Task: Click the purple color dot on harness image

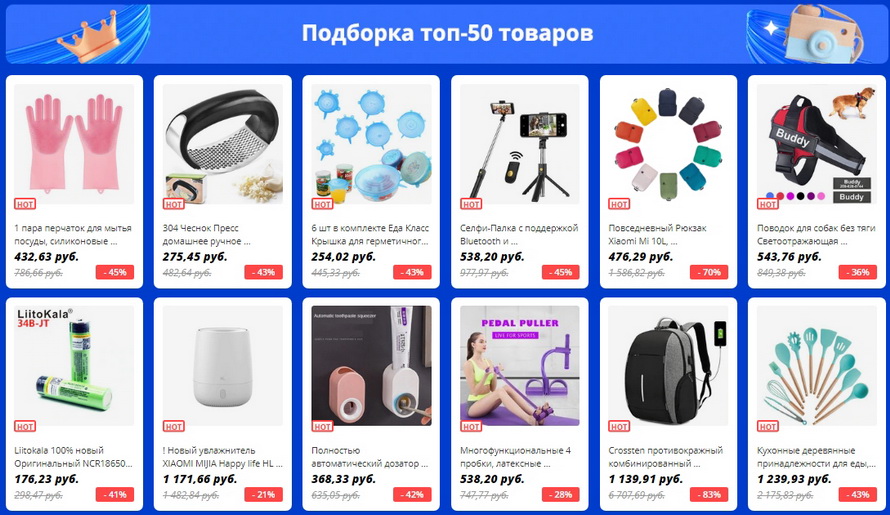Action: pyautogui.click(x=811, y=196)
